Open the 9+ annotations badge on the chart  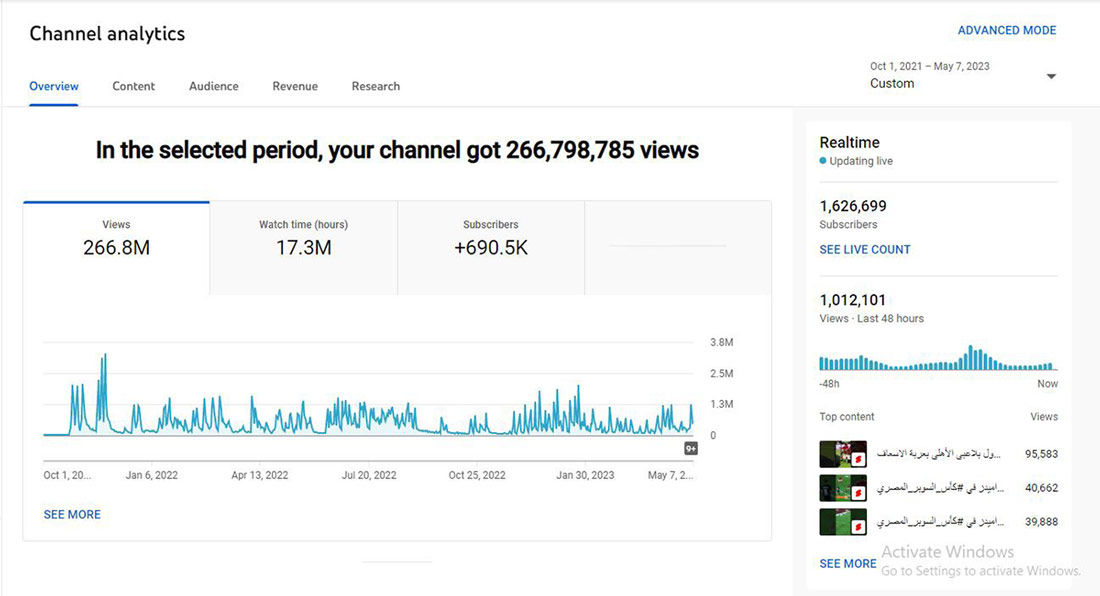[x=690, y=448]
